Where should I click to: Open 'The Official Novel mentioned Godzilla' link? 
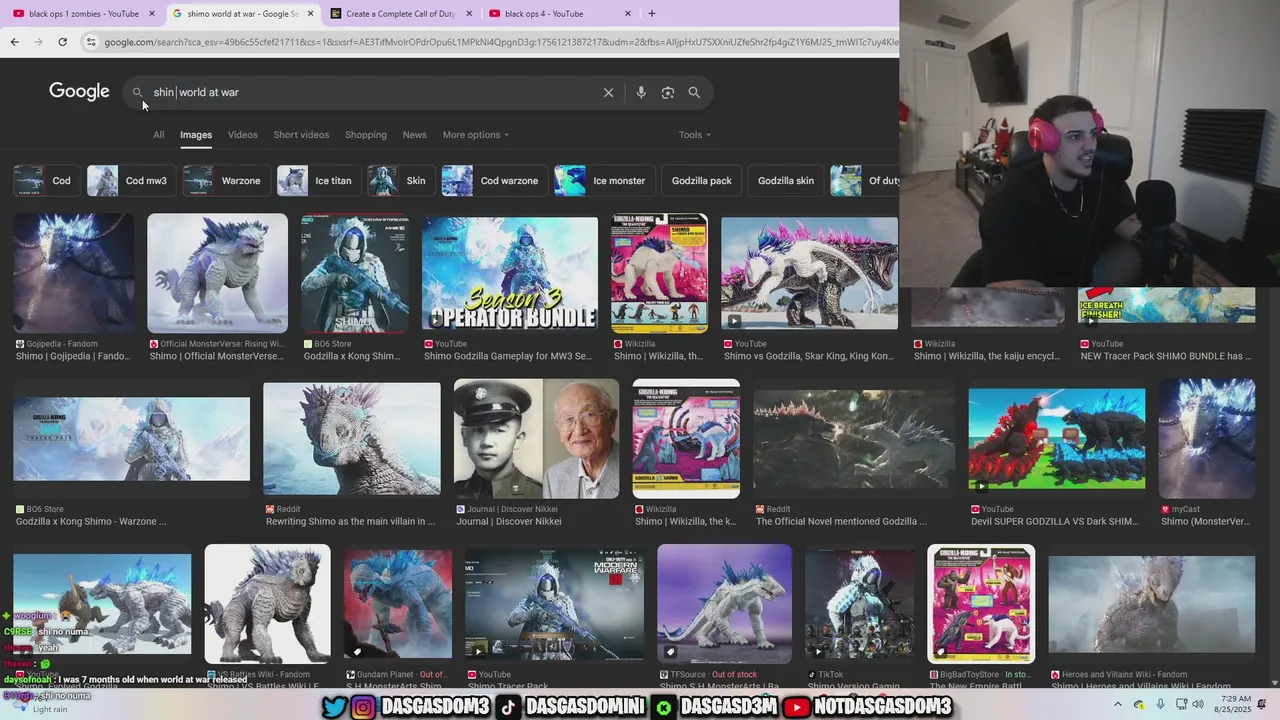click(x=841, y=521)
